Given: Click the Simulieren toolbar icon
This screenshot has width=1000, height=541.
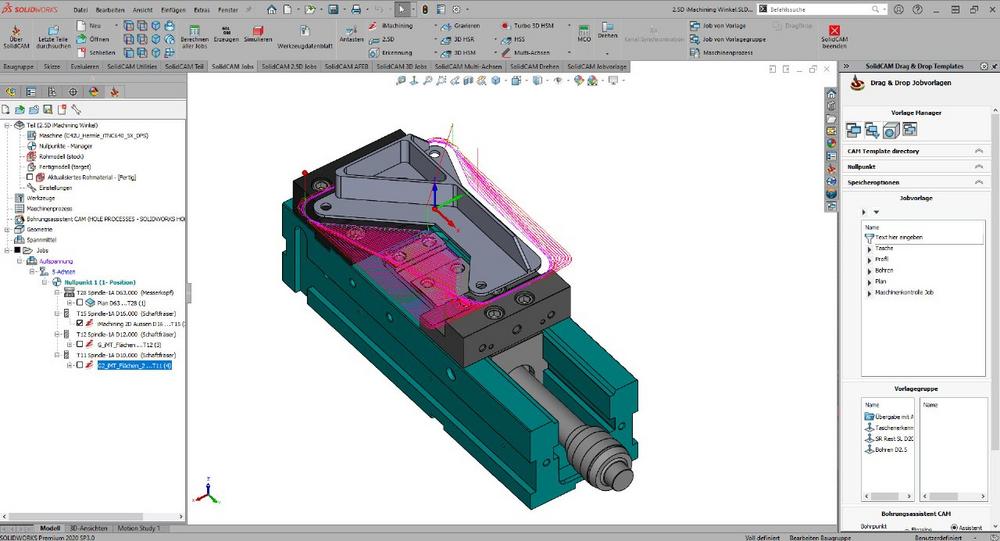Looking at the screenshot, I should (x=257, y=36).
